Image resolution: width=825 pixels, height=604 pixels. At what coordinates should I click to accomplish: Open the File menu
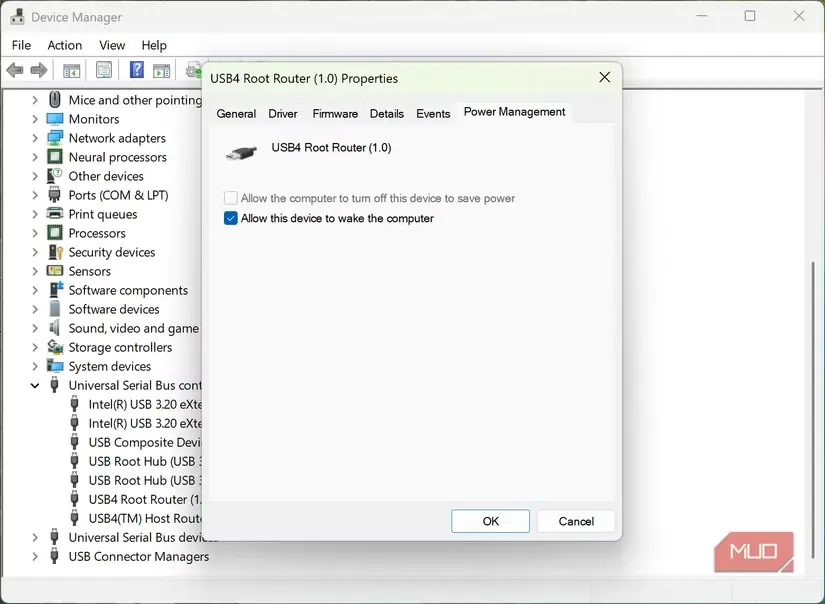[x=22, y=45]
